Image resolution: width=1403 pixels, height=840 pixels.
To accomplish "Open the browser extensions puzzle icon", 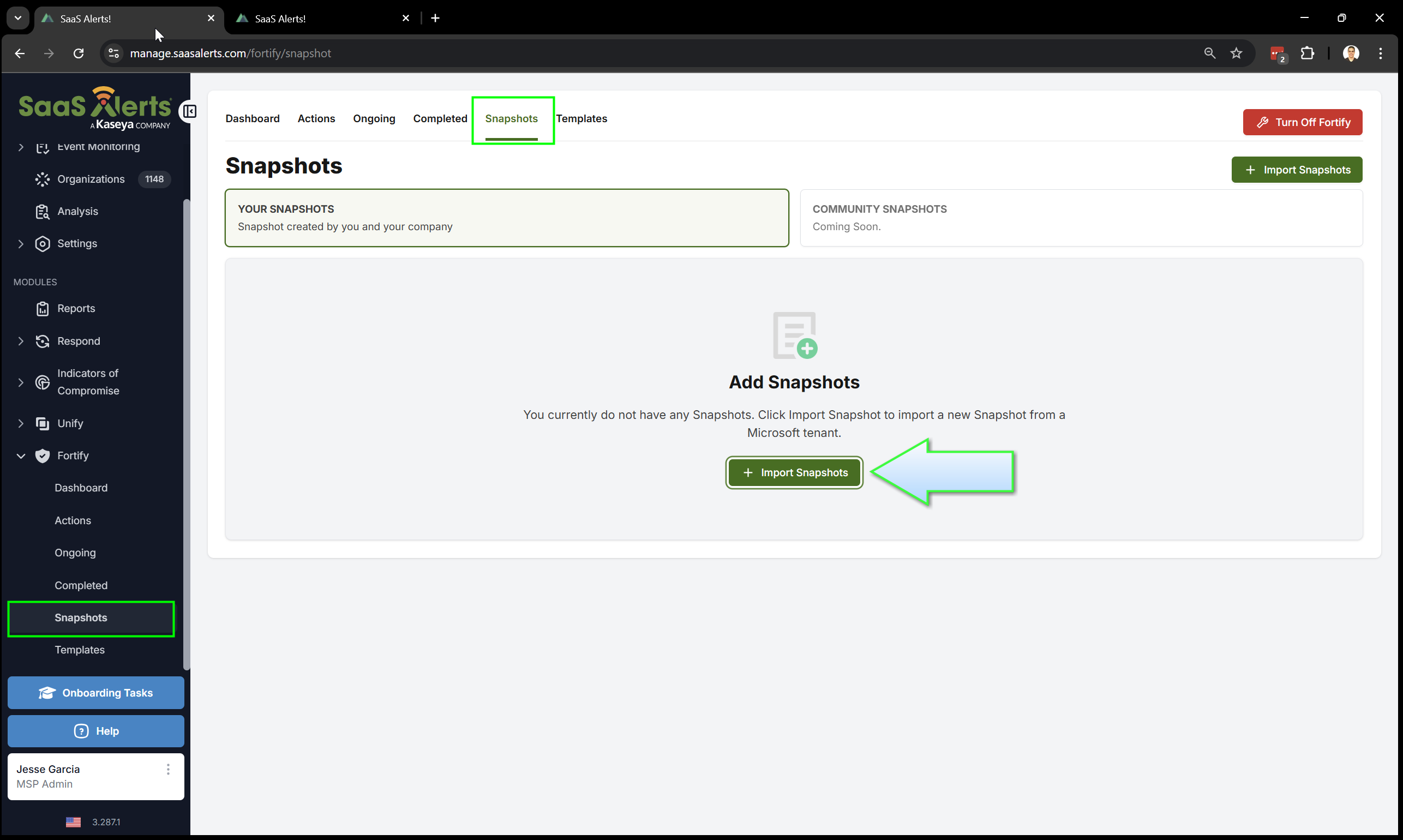I will 1308,53.
